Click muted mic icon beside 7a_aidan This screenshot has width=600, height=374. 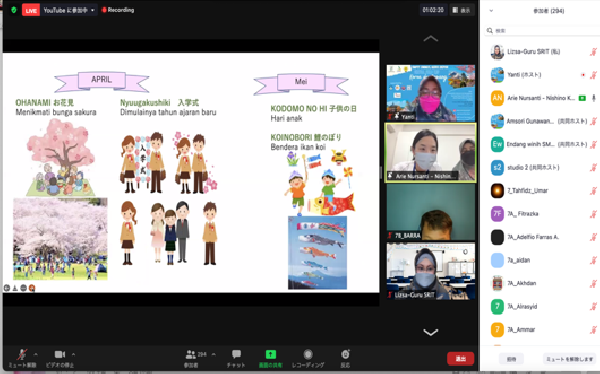[593, 260]
